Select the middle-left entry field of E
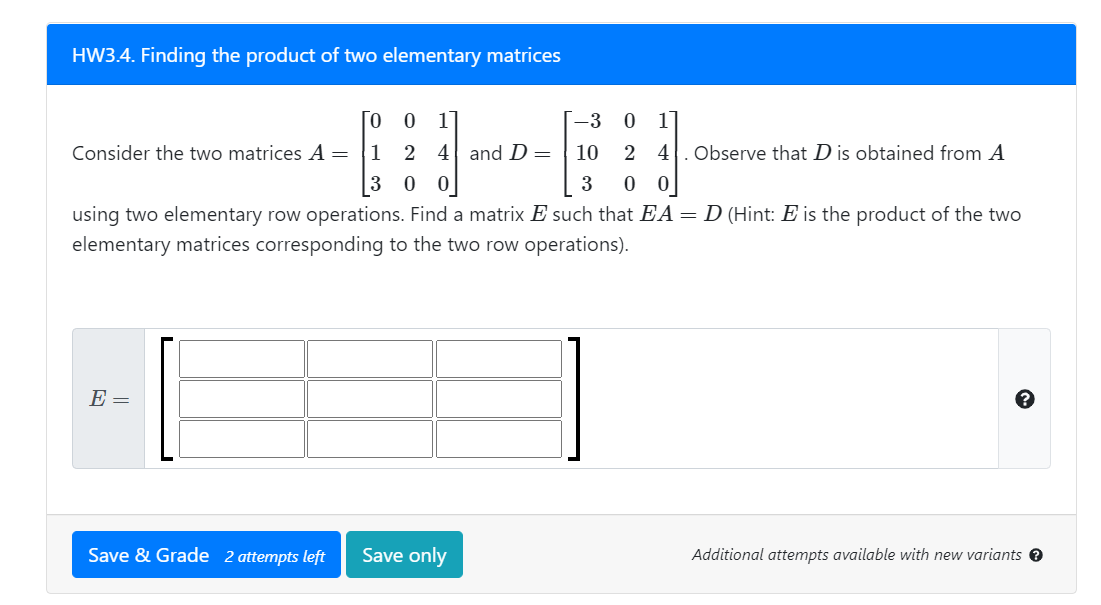Image resolution: width=1101 pixels, height=605 pixels. 240,398
